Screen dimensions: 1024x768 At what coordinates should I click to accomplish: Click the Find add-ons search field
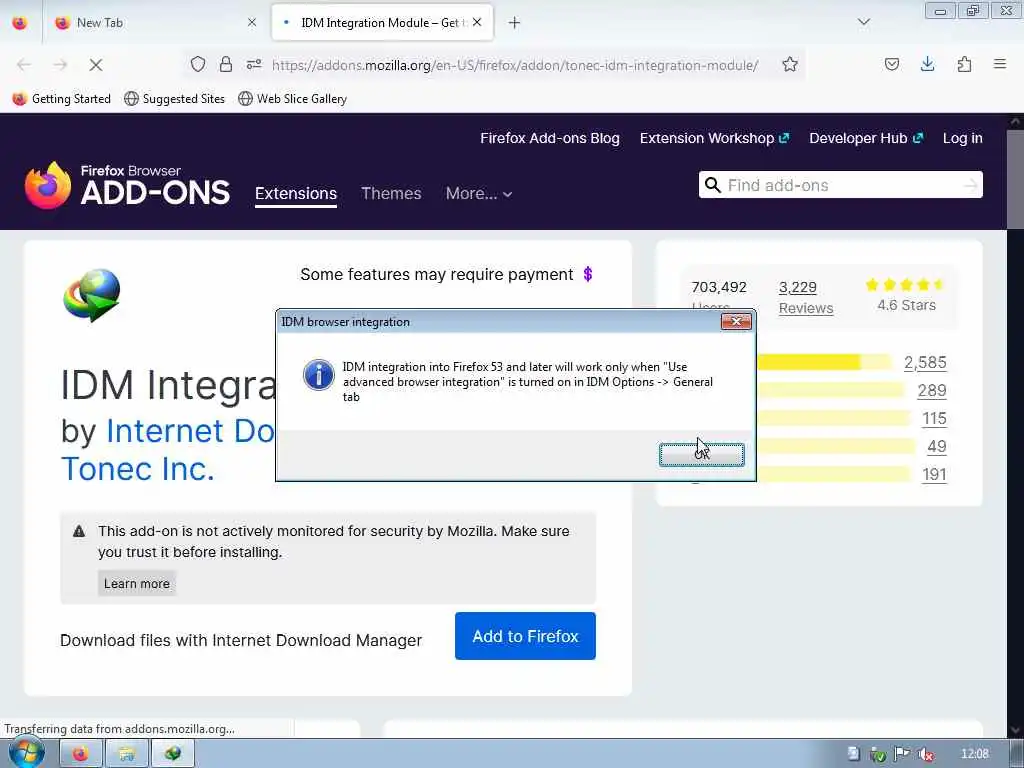pyautogui.click(x=842, y=185)
